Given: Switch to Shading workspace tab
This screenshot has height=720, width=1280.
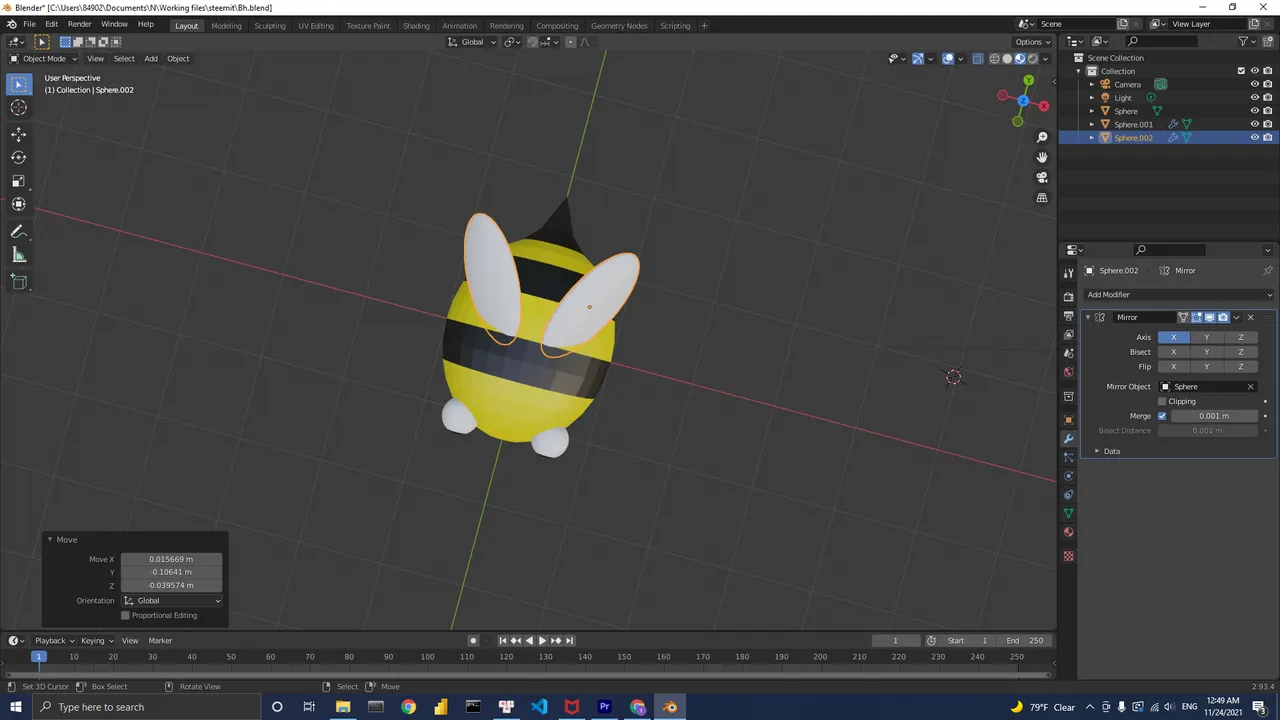Looking at the screenshot, I should [x=416, y=25].
